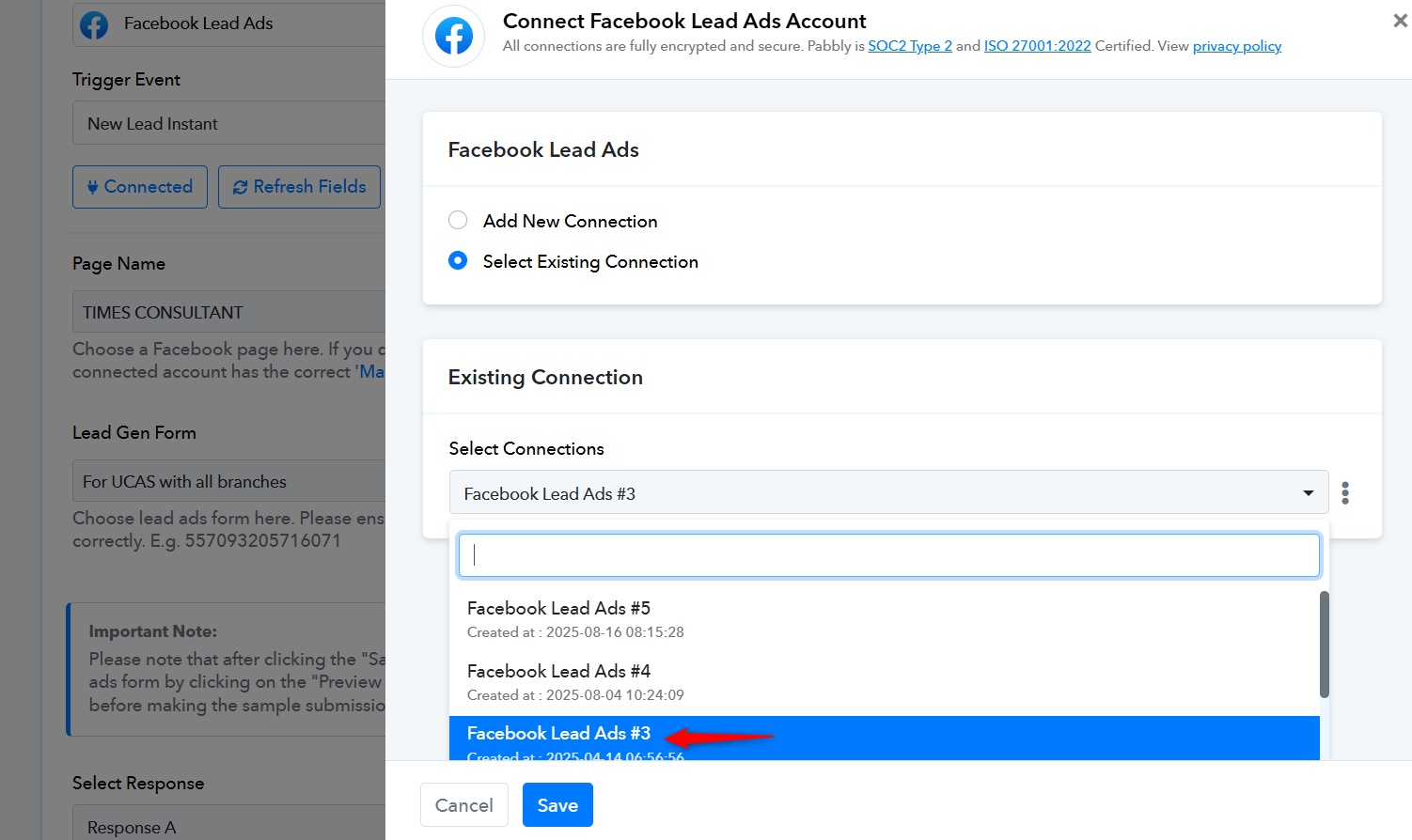Open the Page Name field TIMES CONSULTANT
This screenshot has width=1412, height=840.
(x=229, y=312)
